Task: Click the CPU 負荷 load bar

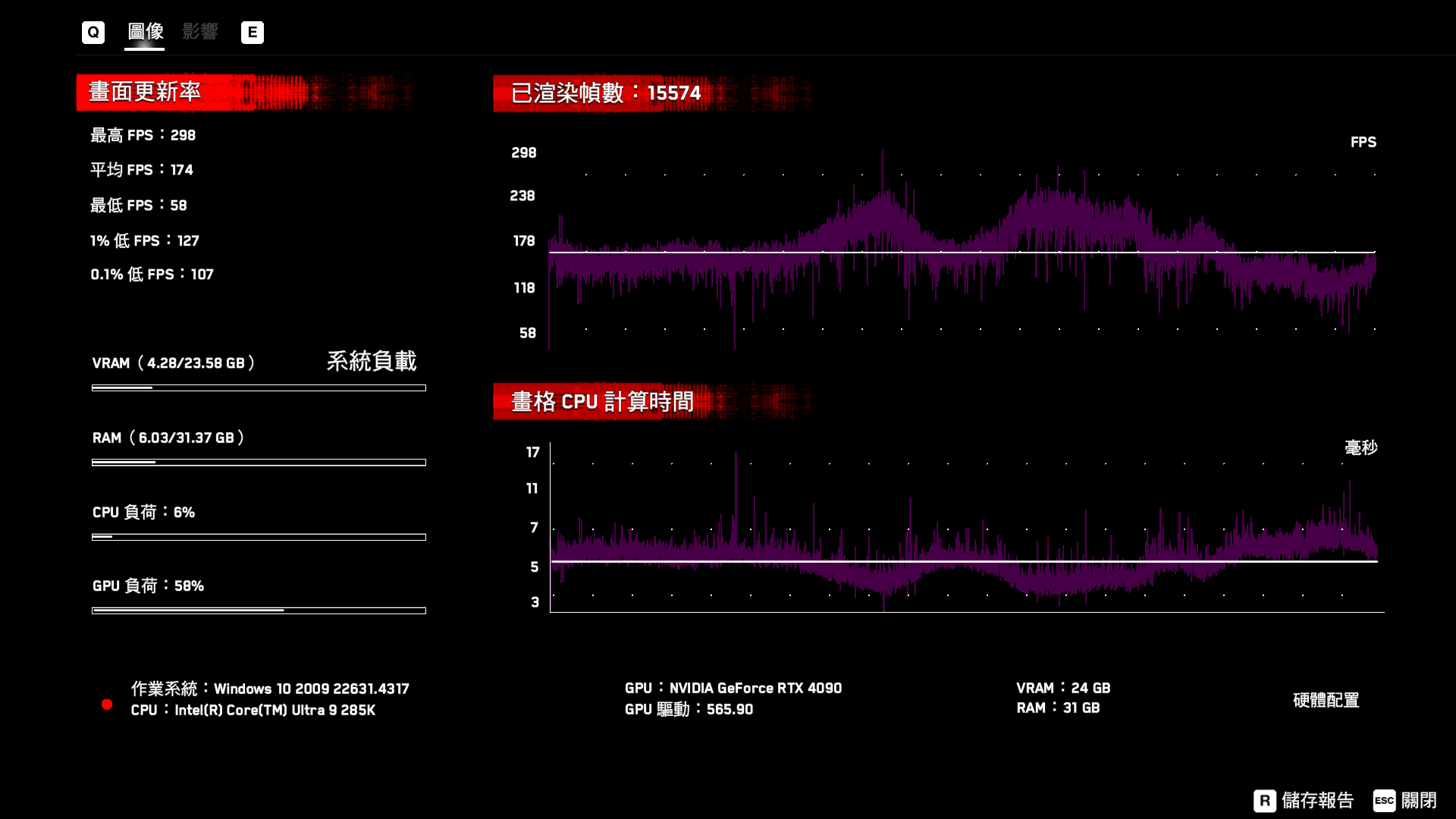Action: point(258,536)
